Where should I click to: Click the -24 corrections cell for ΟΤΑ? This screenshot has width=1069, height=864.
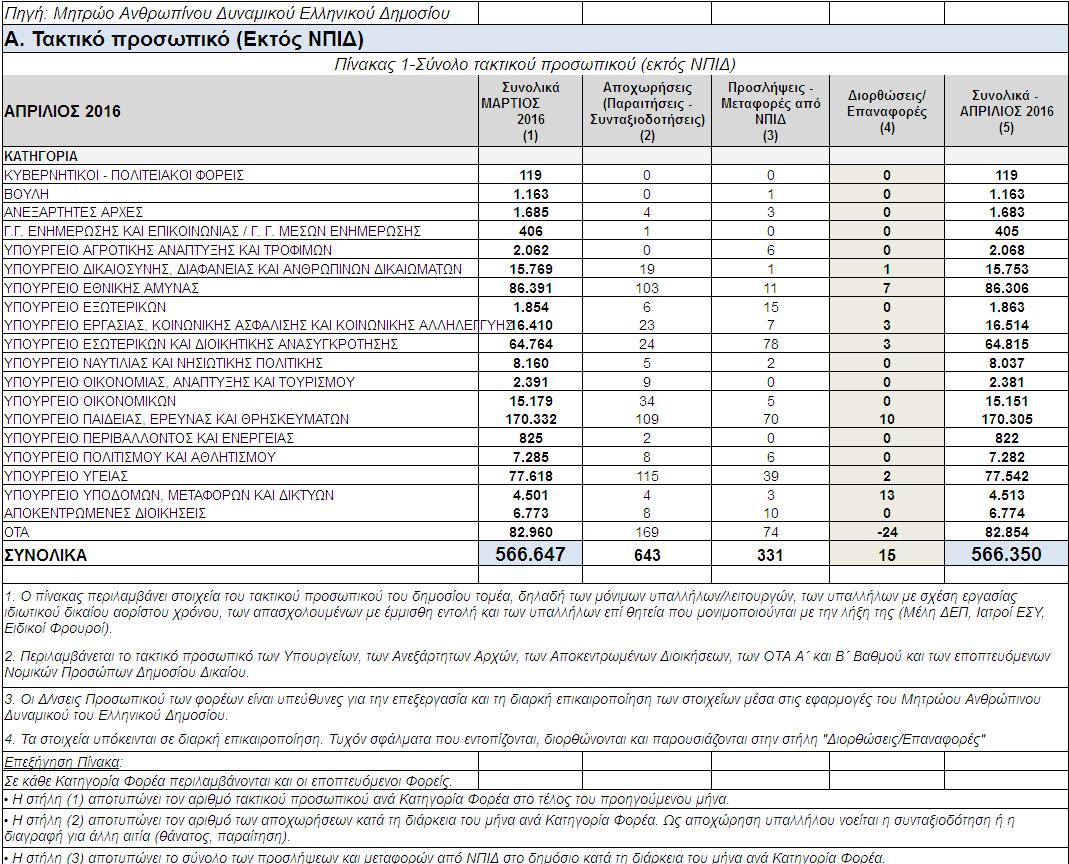pos(886,532)
